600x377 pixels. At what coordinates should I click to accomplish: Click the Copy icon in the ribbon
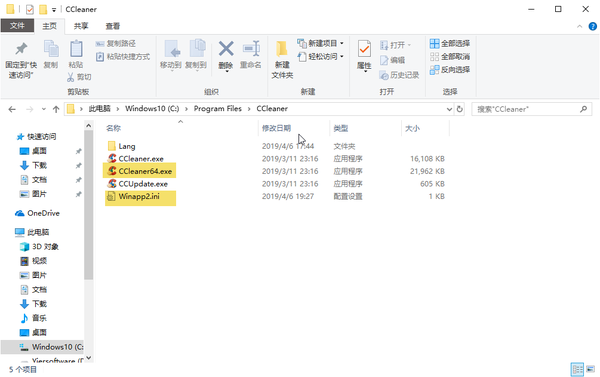[x=51, y=49]
